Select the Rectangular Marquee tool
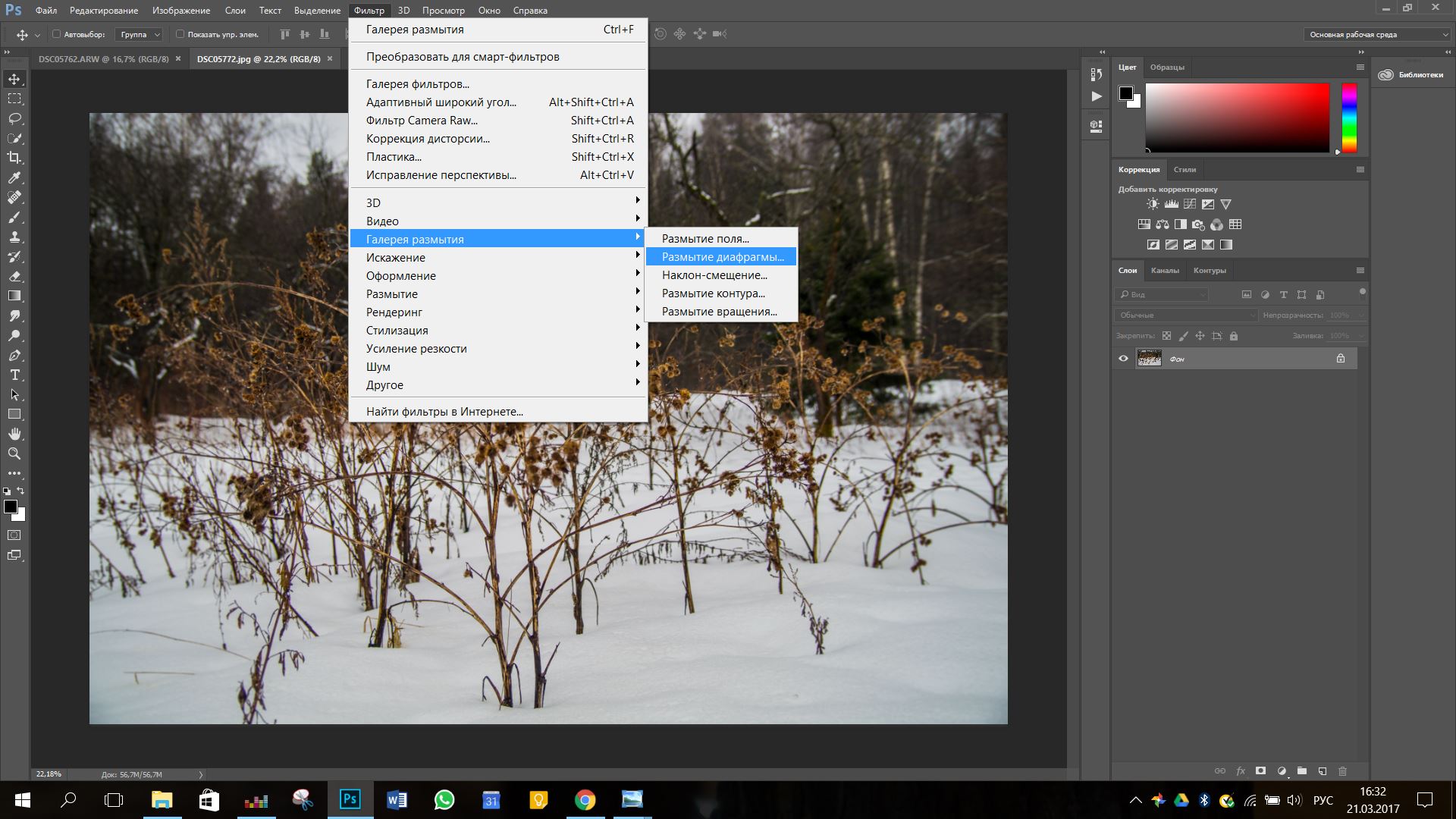The image size is (1456, 819). pos(14,99)
